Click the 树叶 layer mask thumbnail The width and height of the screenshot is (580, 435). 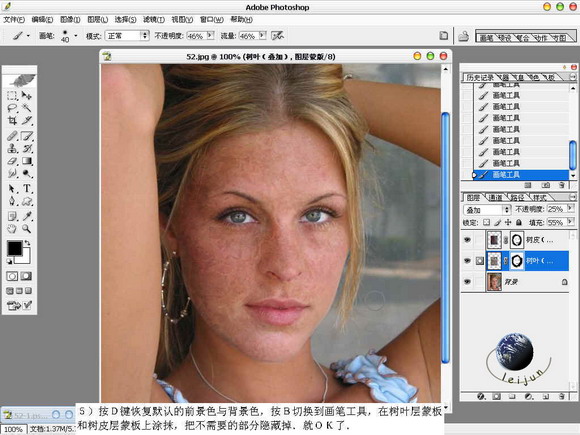[517, 261]
